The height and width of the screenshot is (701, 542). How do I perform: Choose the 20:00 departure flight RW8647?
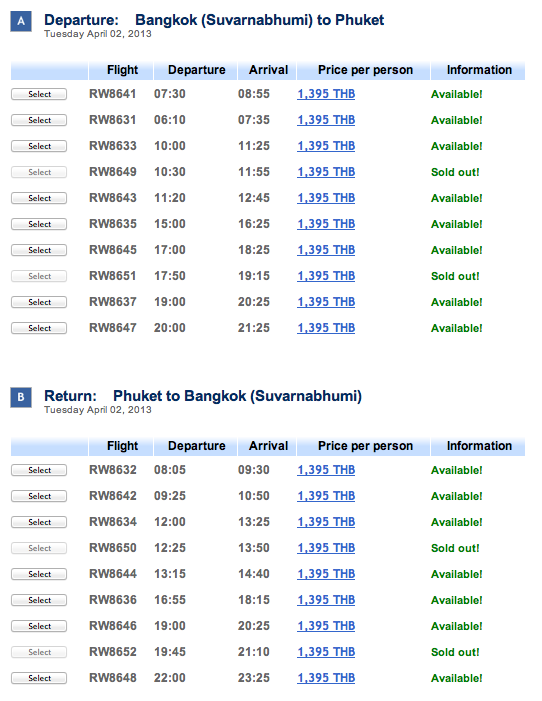(x=39, y=328)
